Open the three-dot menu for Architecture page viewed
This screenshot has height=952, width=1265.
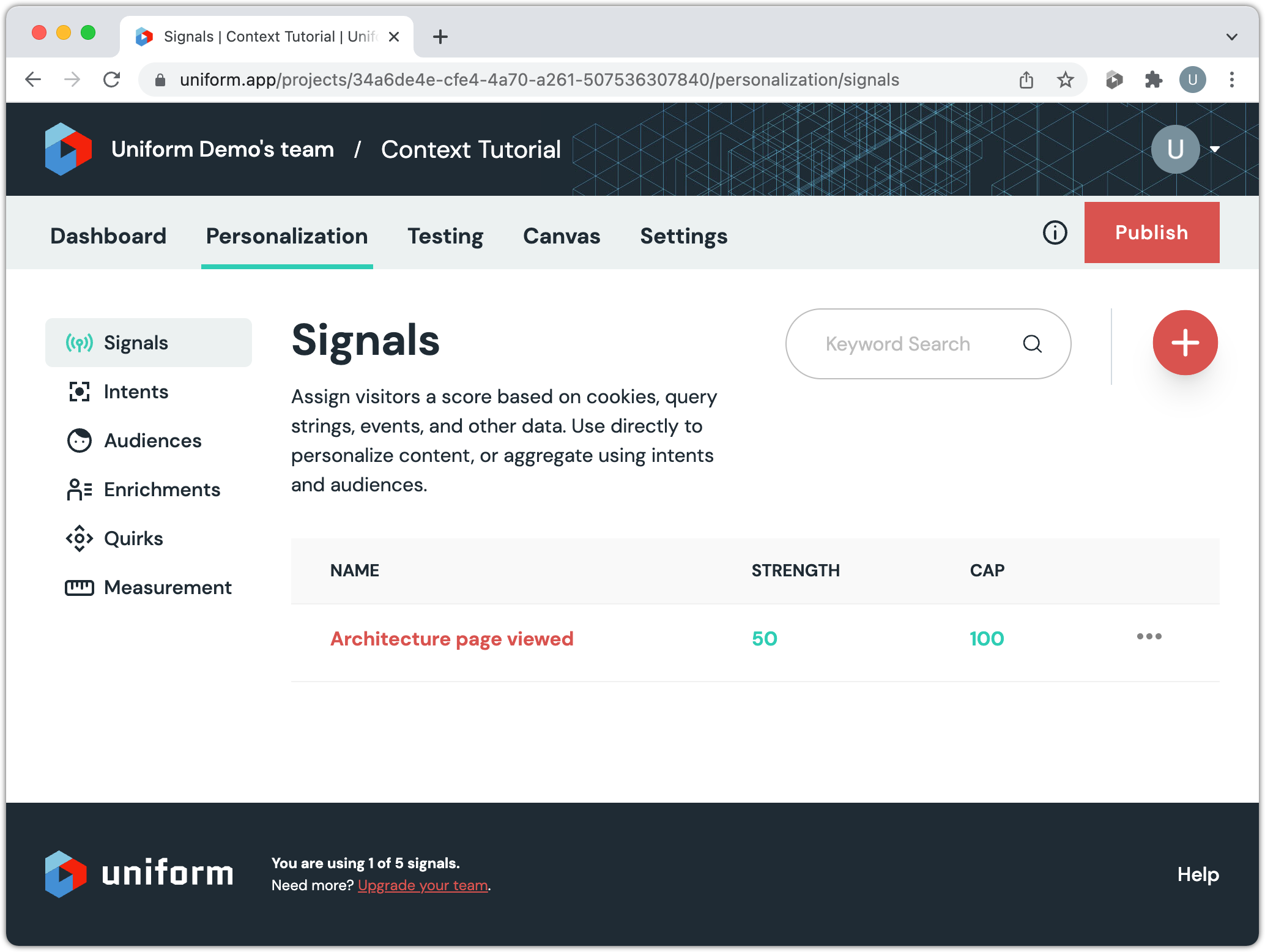coord(1149,636)
